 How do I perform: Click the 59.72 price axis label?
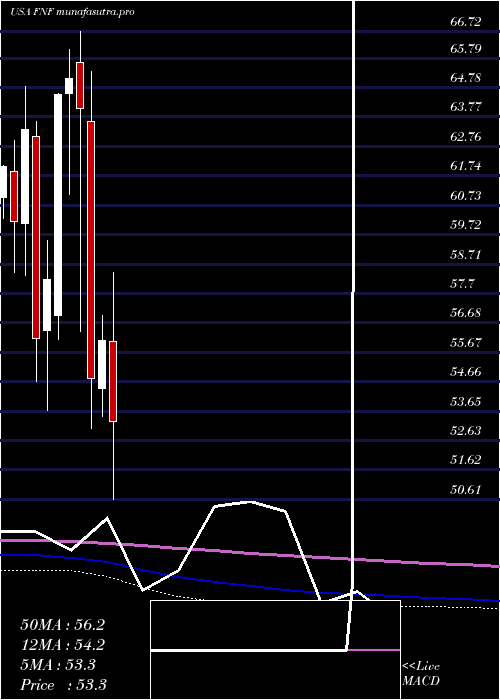466,225
